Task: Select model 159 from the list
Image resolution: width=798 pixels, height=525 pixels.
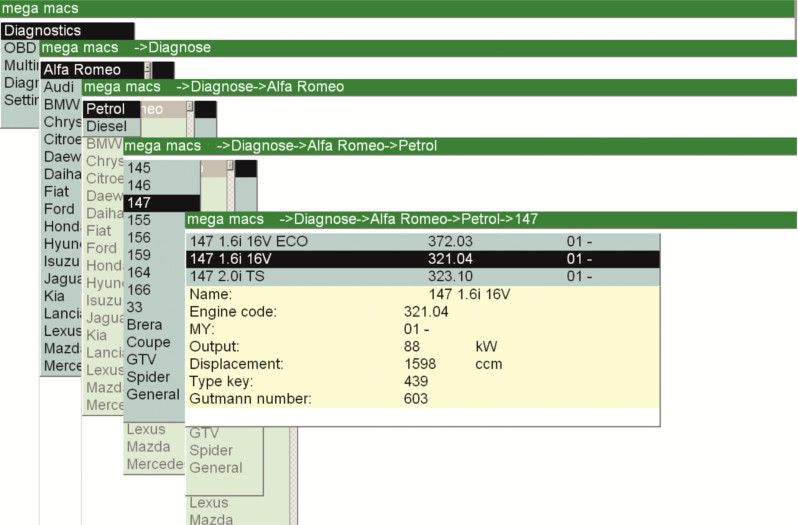Action: [x=139, y=255]
